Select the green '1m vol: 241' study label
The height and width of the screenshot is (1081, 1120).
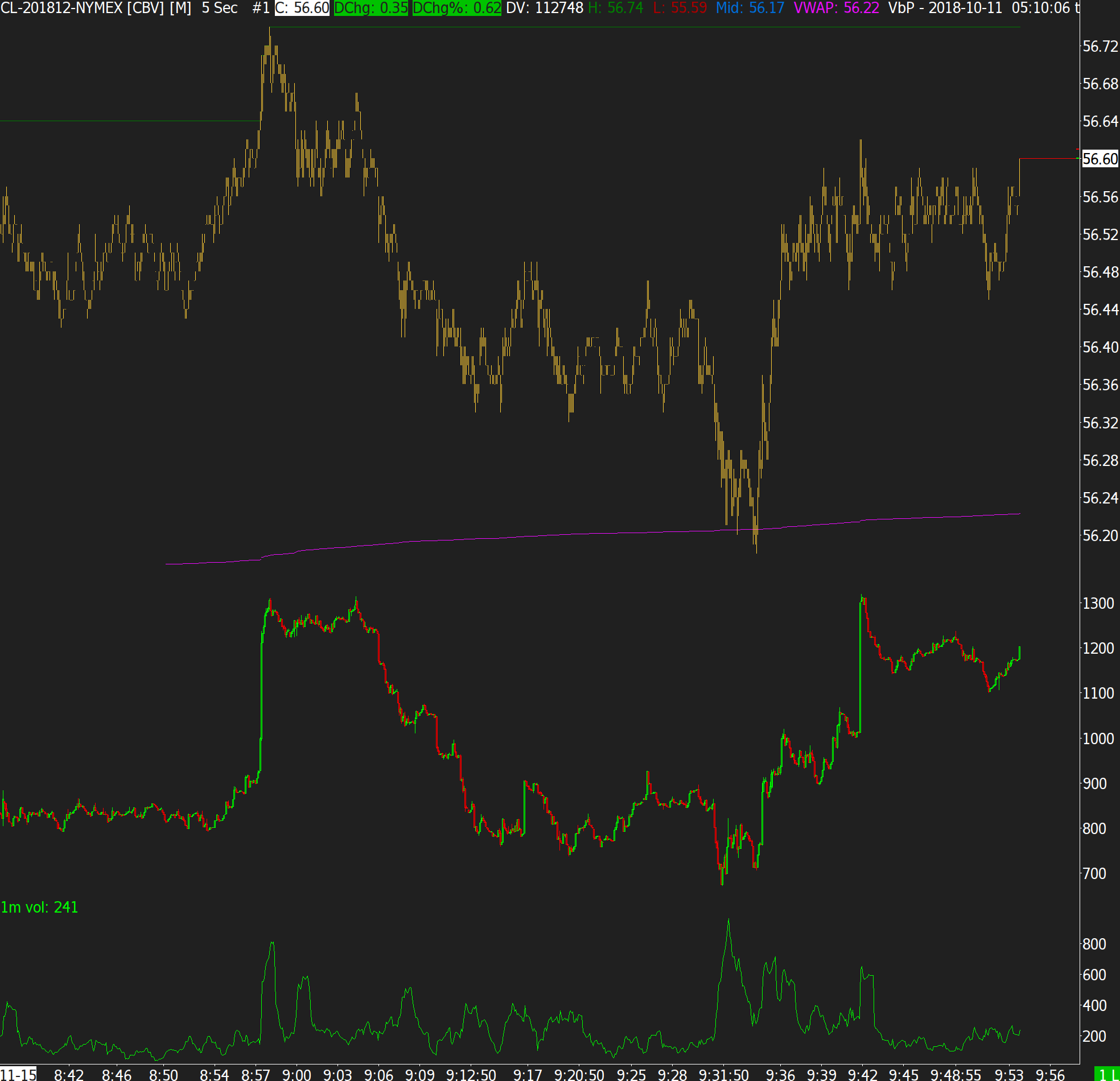tap(39, 907)
